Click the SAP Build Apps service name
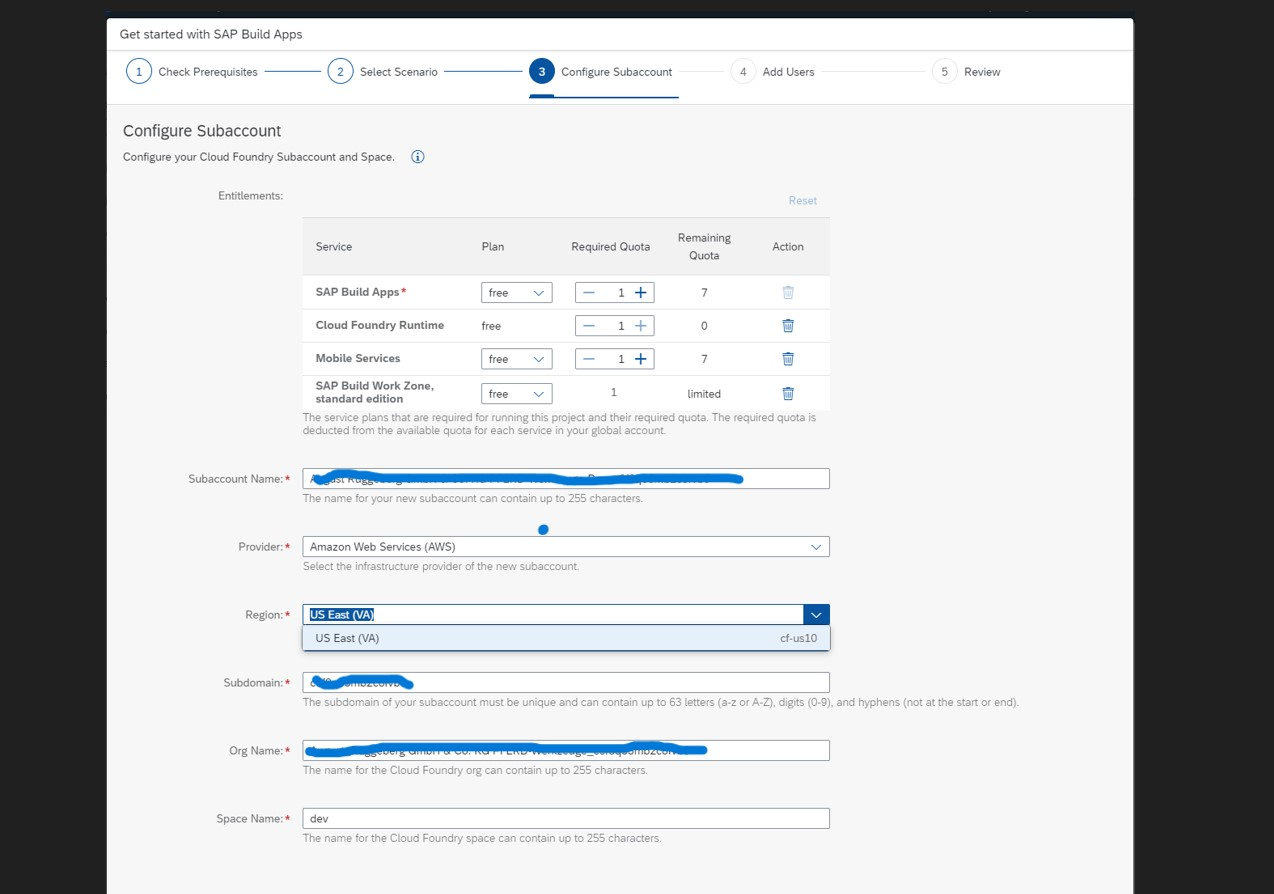The image size is (1274, 894). click(x=357, y=293)
